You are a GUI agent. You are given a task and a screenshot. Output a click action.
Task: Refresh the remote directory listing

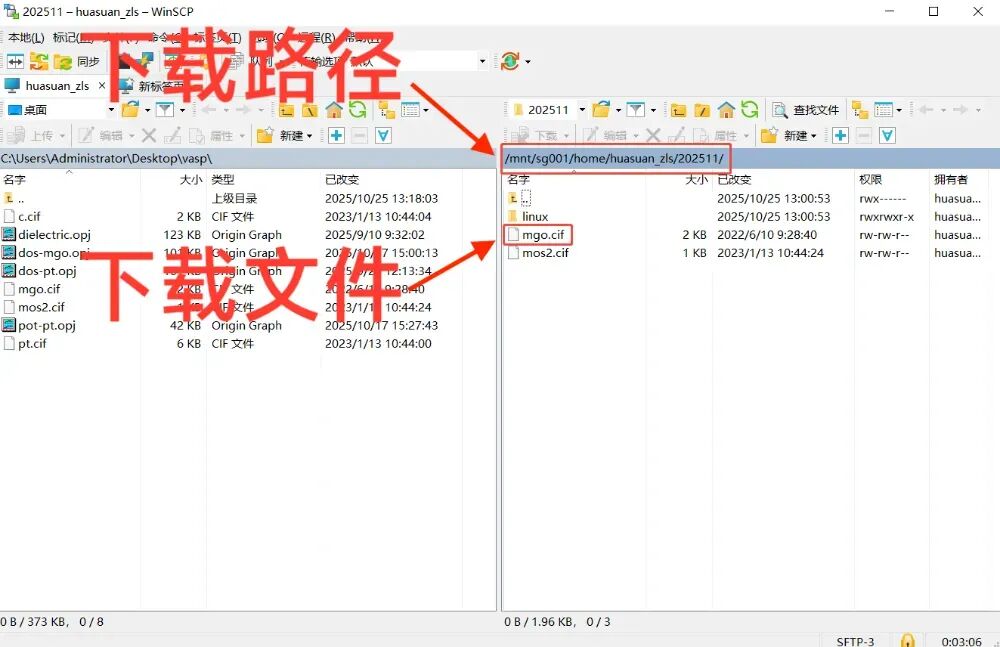point(748,110)
